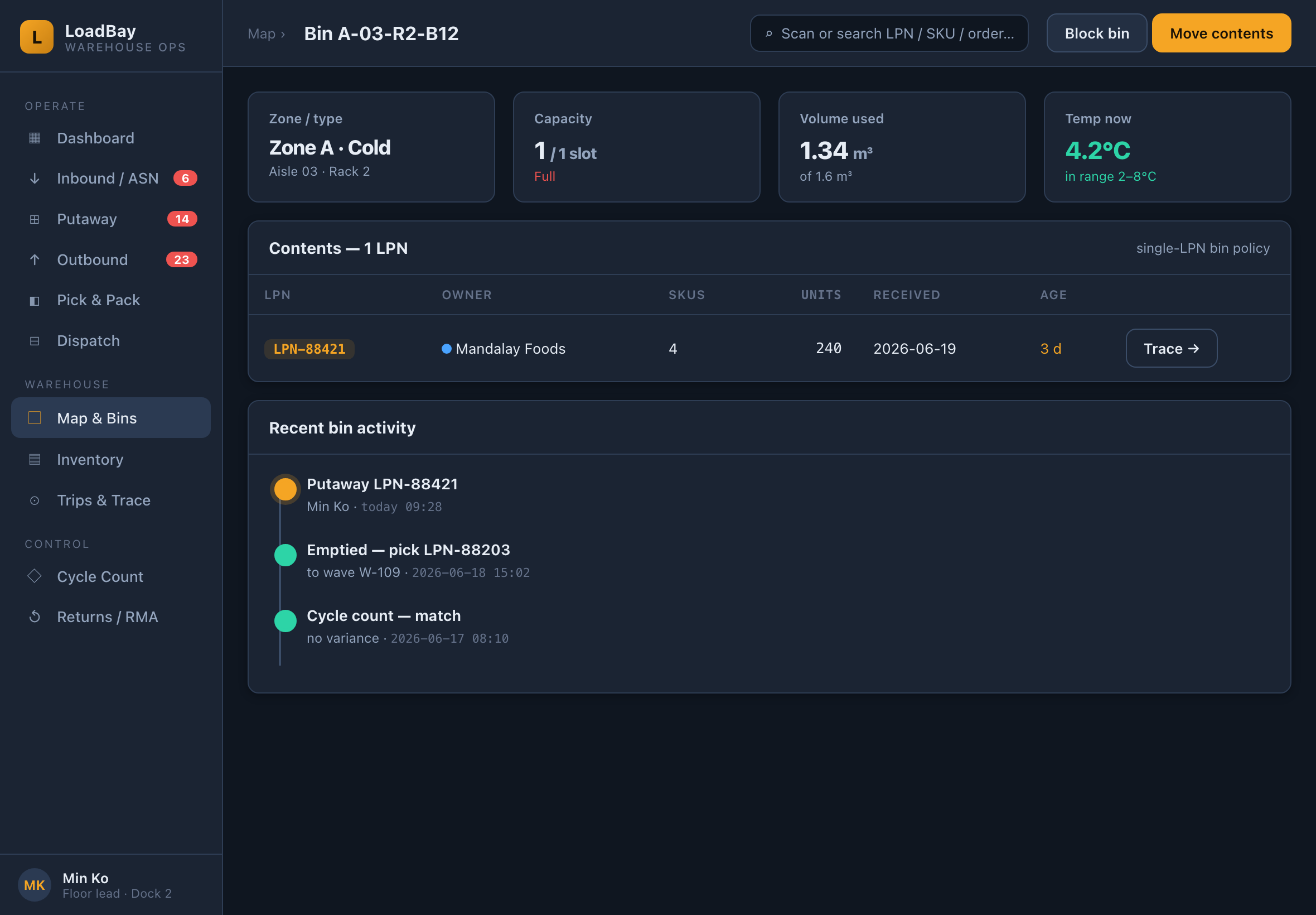Click the LPN column header
1316x915 pixels.
point(277,295)
